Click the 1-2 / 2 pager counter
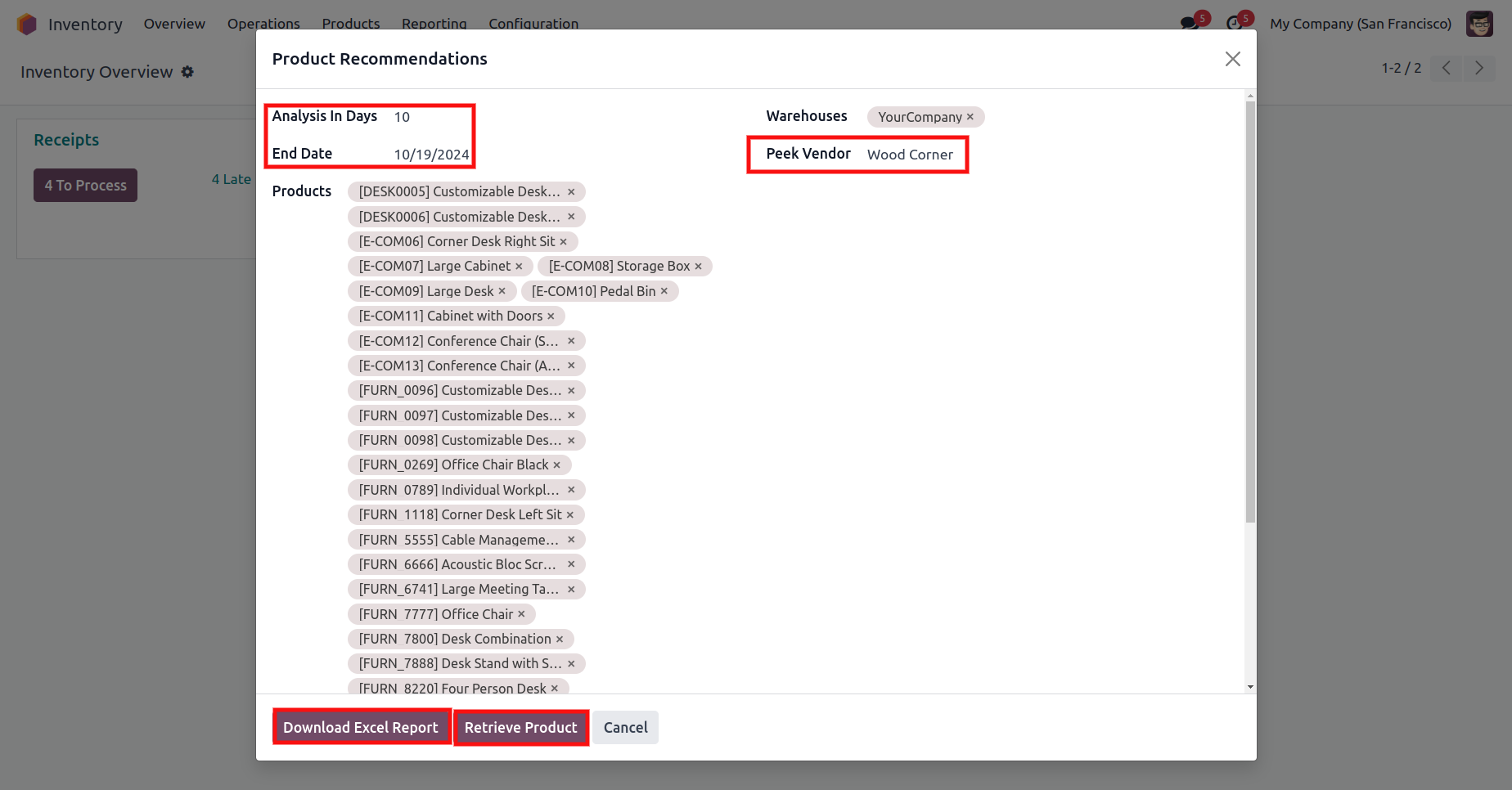This screenshot has width=1512, height=790. (x=1402, y=68)
